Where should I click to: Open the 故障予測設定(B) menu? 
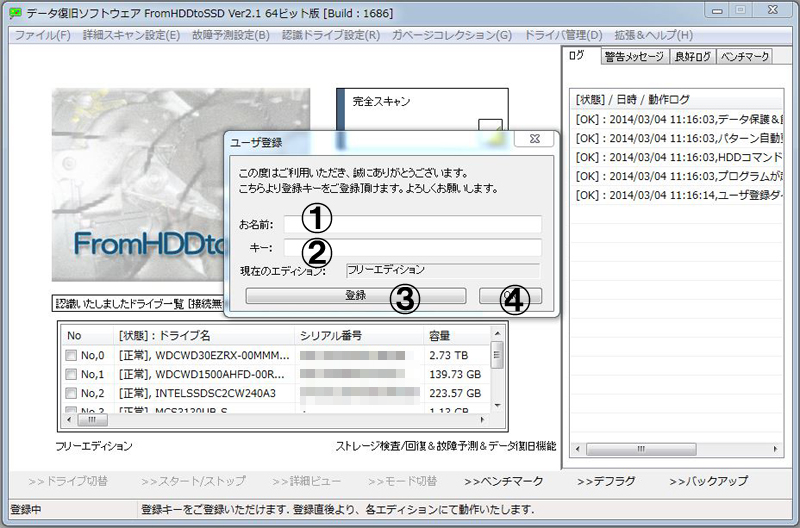231,35
